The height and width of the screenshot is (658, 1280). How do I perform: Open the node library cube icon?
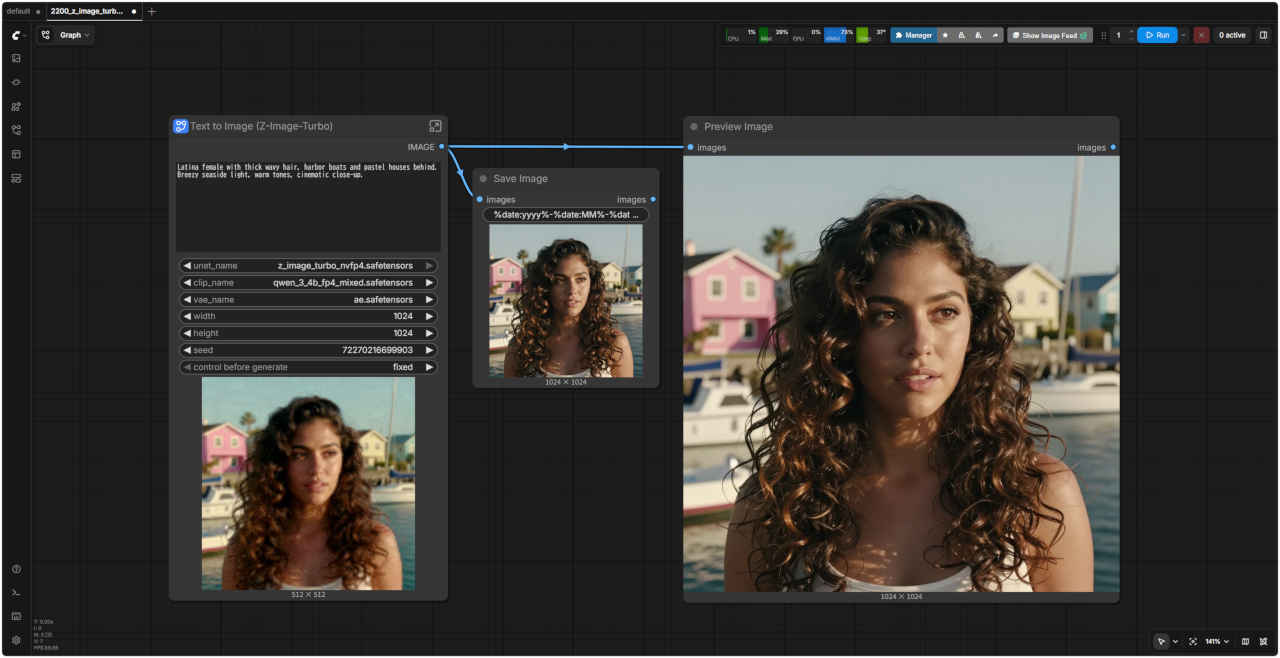click(x=16, y=82)
